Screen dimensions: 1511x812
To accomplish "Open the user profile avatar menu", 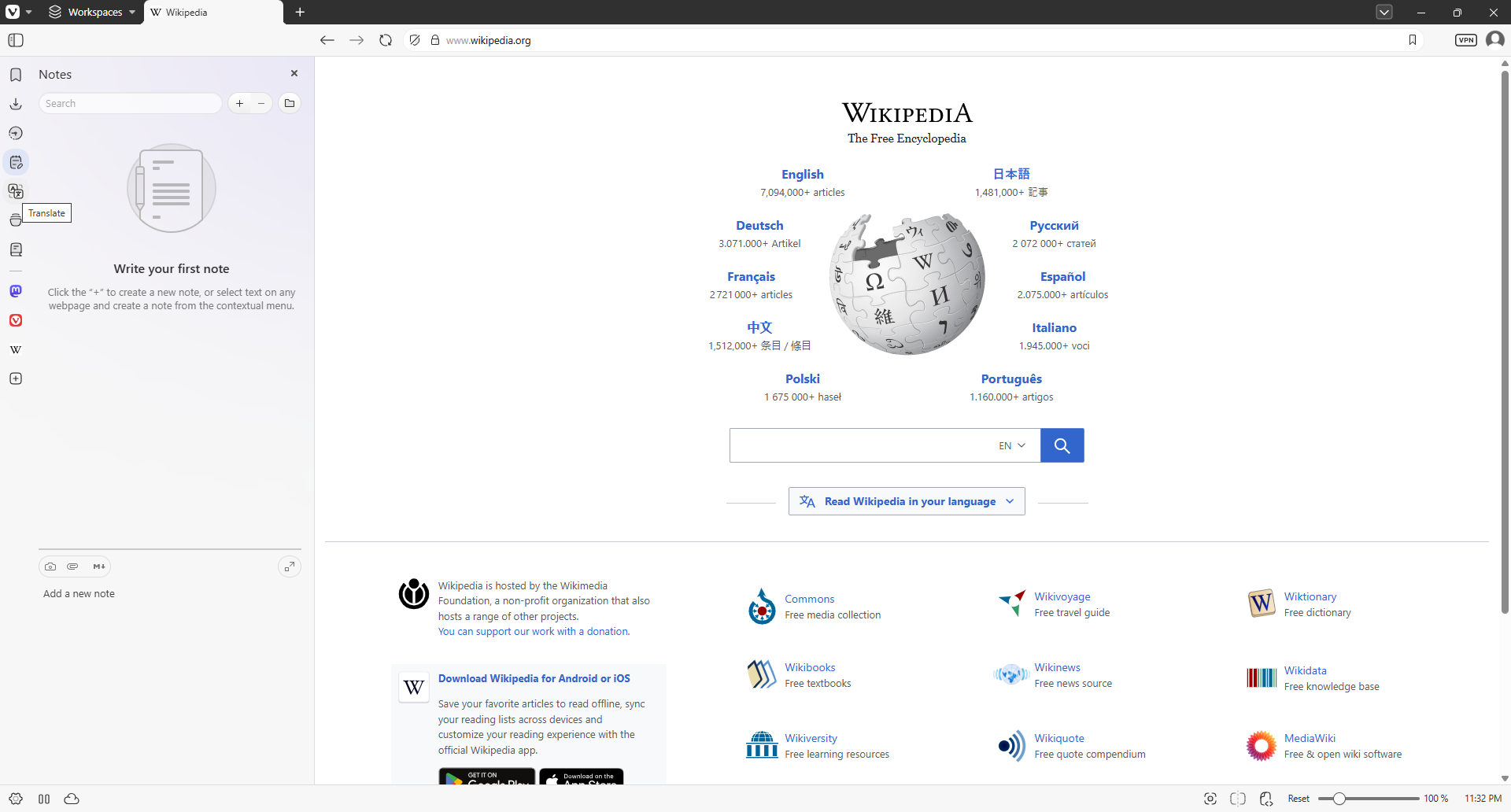I will [x=1495, y=39].
